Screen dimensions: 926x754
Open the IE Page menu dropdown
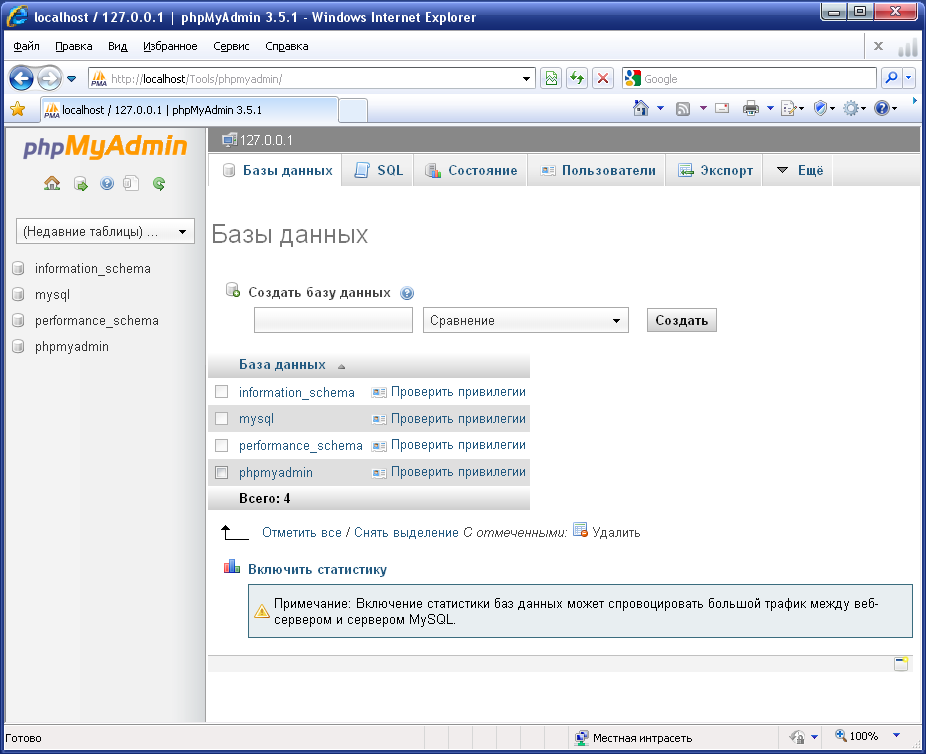pyautogui.click(x=793, y=108)
